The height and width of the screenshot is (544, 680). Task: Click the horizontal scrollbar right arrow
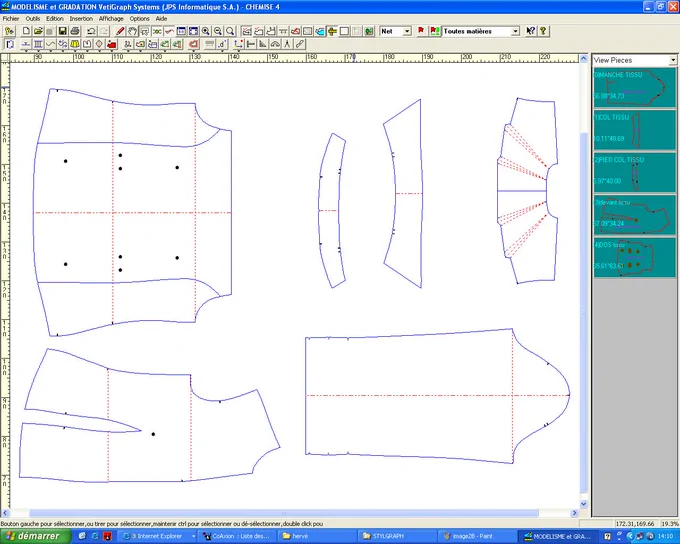point(574,513)
